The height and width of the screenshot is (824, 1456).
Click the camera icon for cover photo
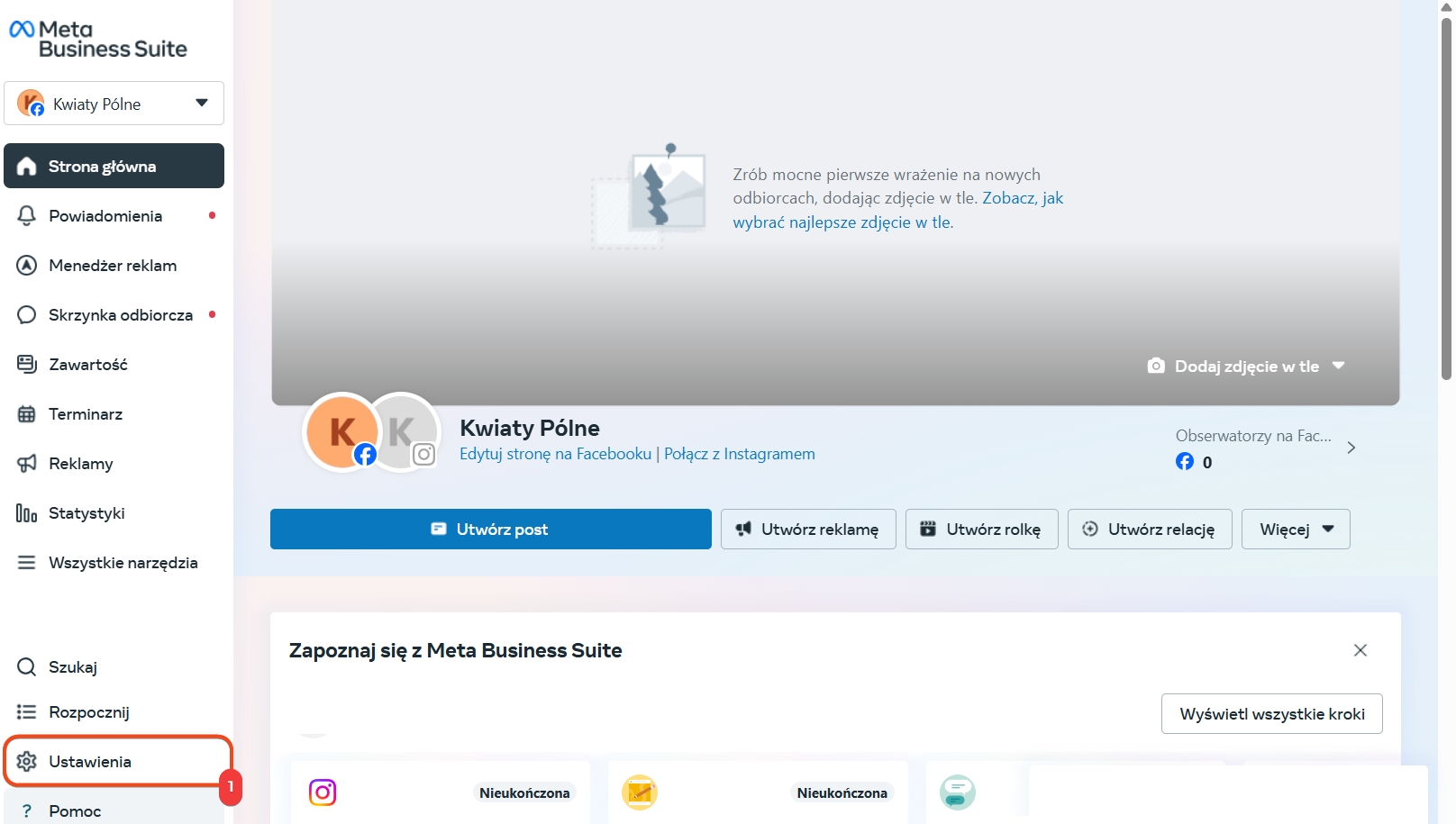tap(1156, 366)
